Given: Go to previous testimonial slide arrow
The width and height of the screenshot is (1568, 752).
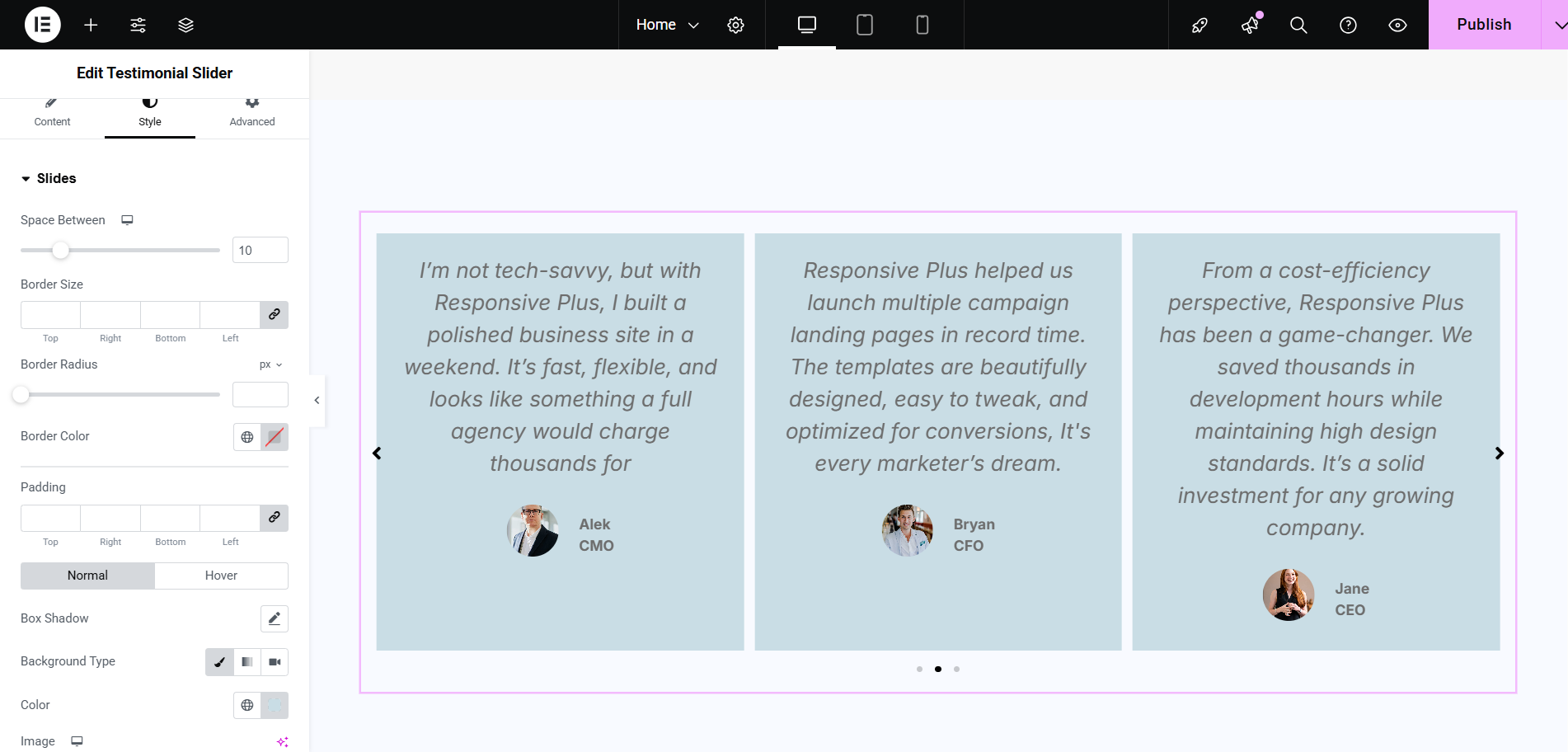Looking at the screenshot, I should coord(377,454).
